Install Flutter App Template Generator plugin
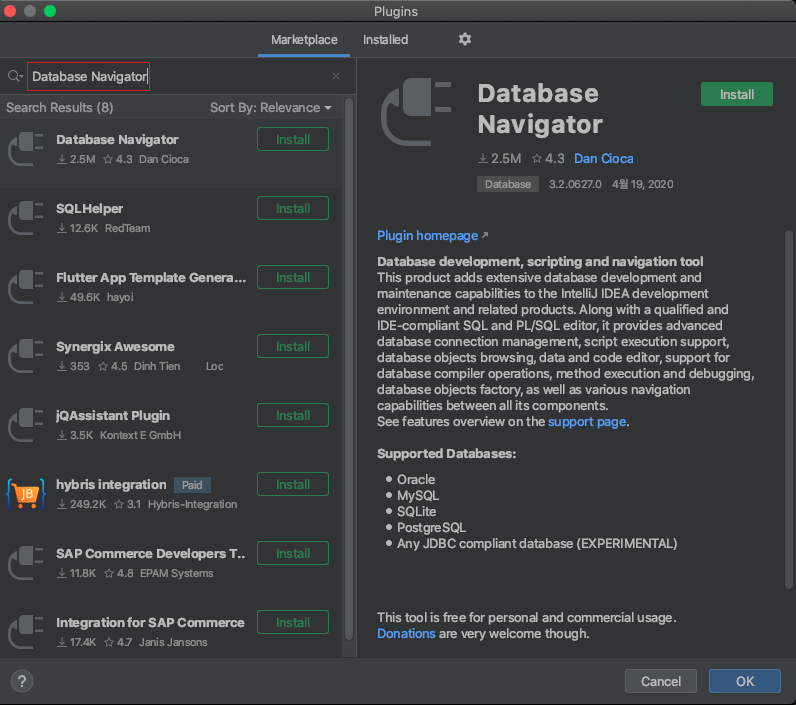Viewport: 796px width, 705px height. (x=293, y=277)
